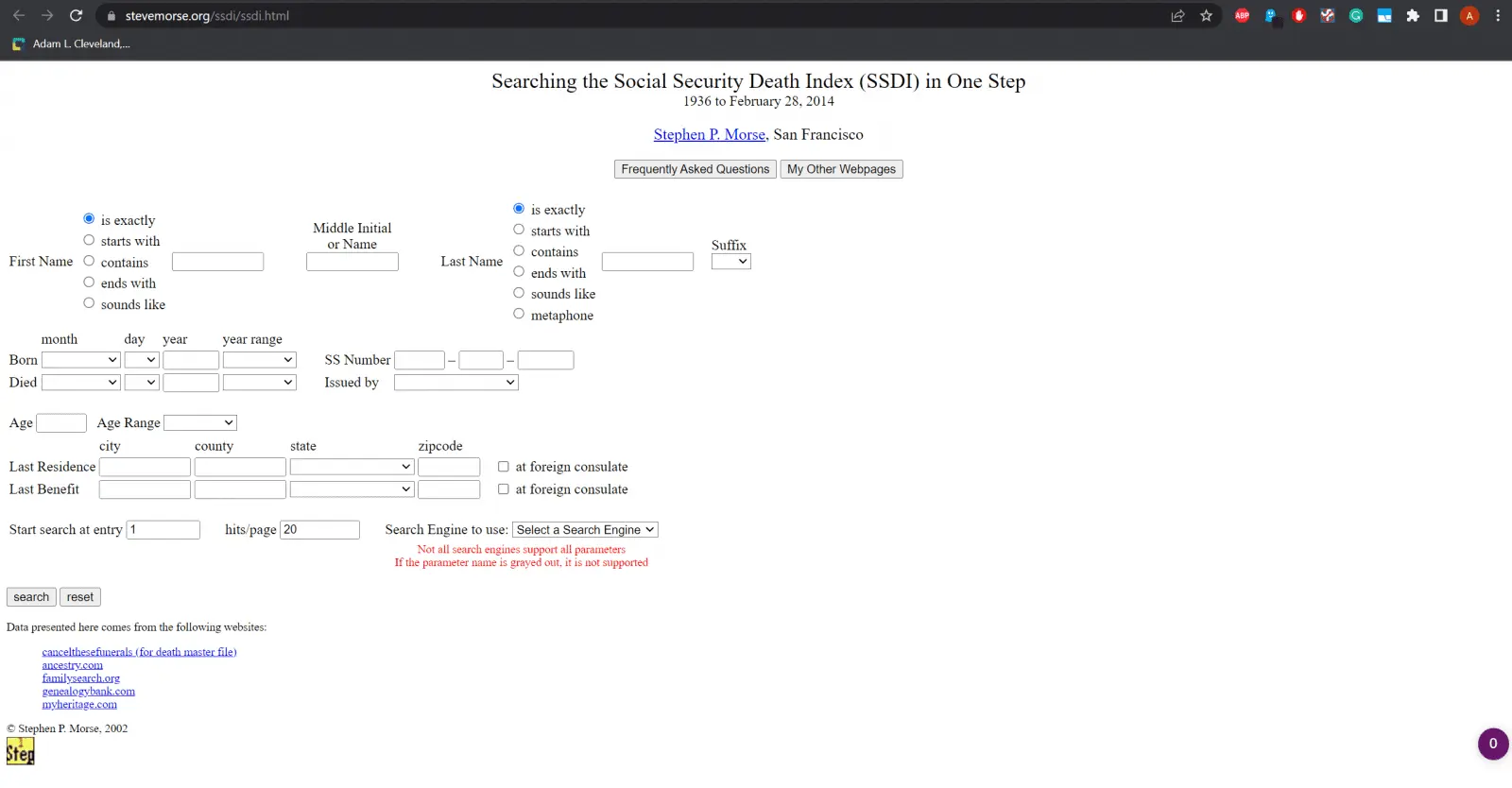Viewport: 1512px width, 788px height.
Task: Reload the page
Action: [x=77, y=16]
